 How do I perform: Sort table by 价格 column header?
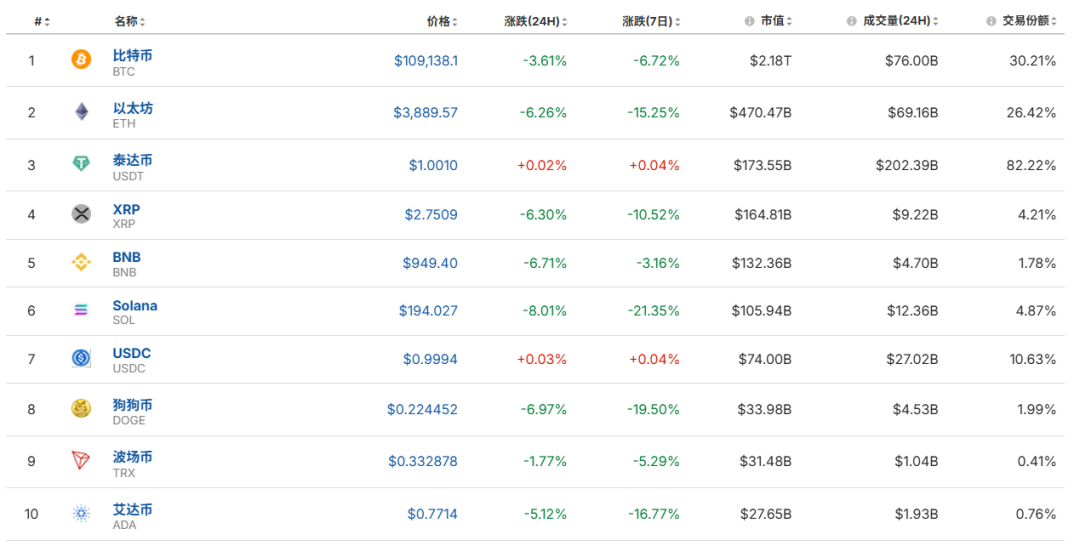pos(441,21)
